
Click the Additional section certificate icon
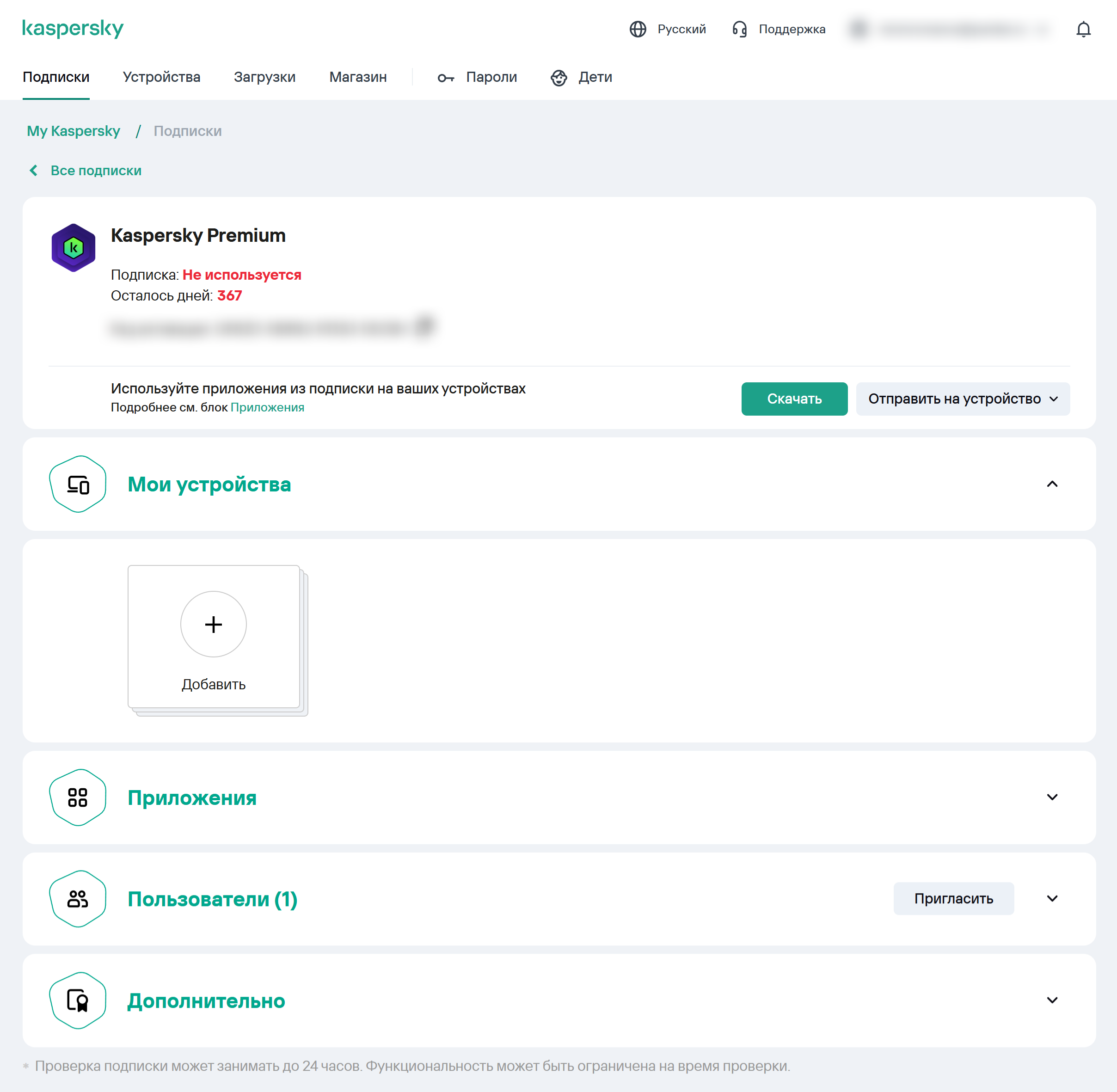[78, 1000]
